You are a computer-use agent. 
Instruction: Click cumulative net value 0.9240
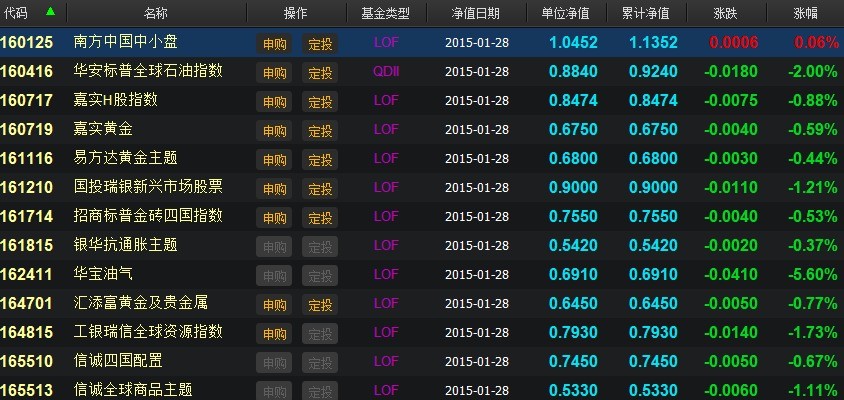click(x=653, y=72)
